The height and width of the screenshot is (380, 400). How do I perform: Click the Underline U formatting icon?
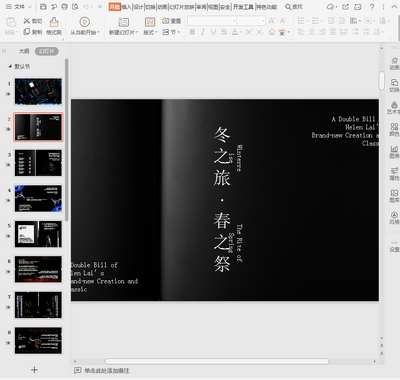(x=213, y=32)
